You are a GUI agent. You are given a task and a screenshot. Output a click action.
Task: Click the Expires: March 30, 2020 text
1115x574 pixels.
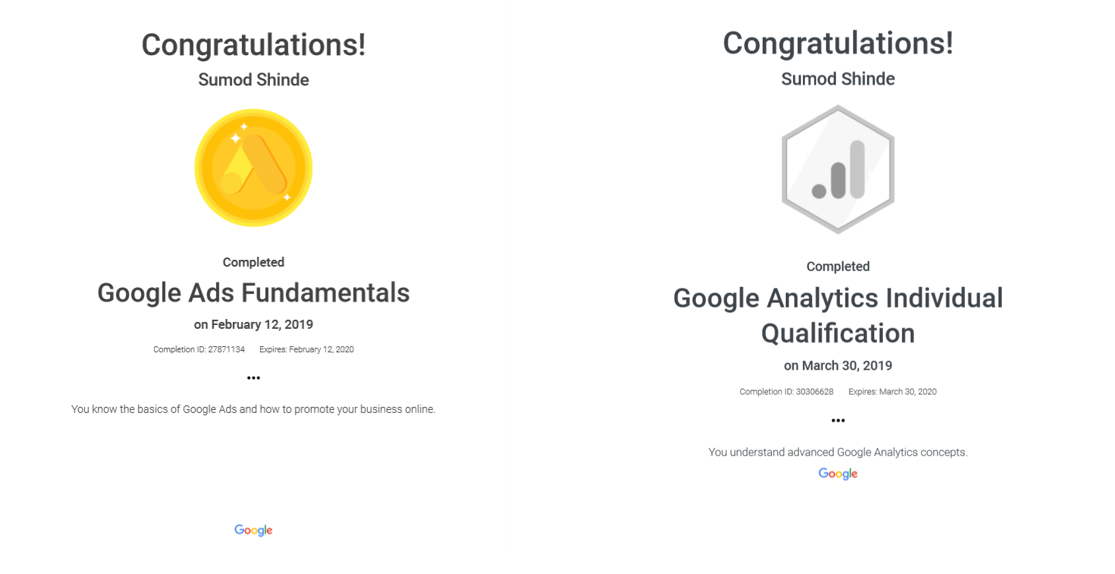(x=892, y=392)
